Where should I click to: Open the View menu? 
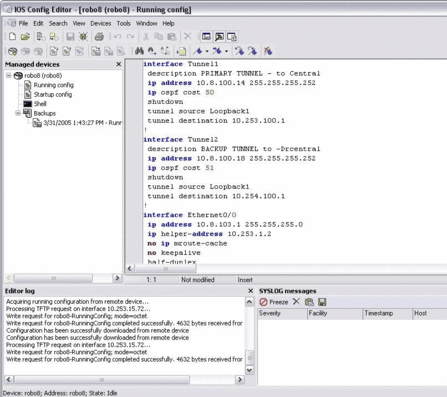pyautogui.click(x=79, y=23)
